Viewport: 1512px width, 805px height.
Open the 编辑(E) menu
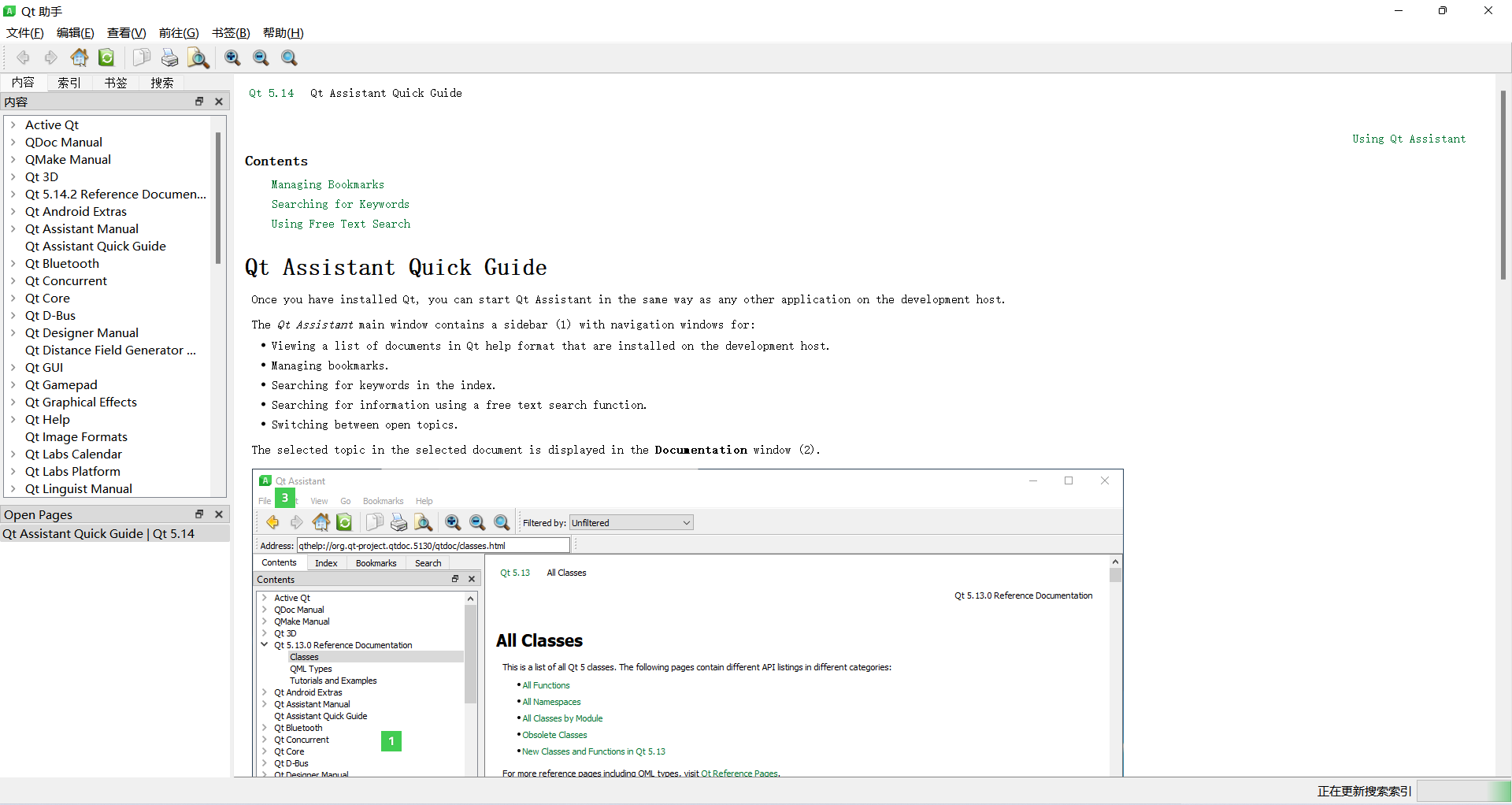pos(76,33)
